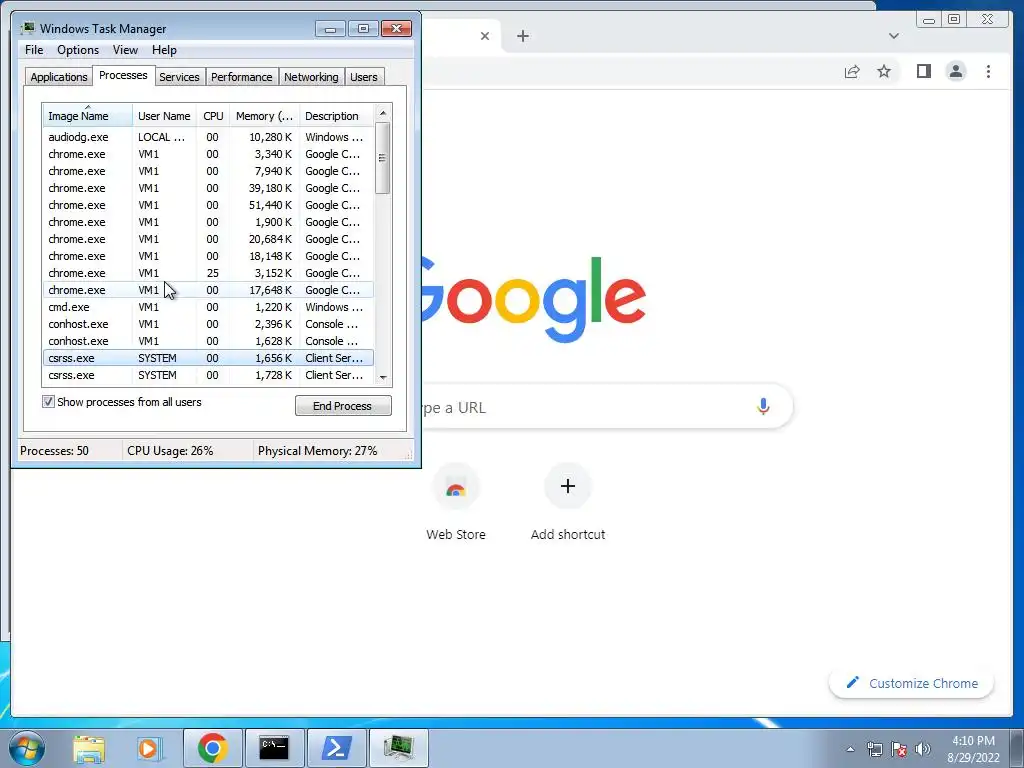Click CPU Usage: 26% status text
The width and height of the screenshot is (1024, 768).
(x=170, y=451)
